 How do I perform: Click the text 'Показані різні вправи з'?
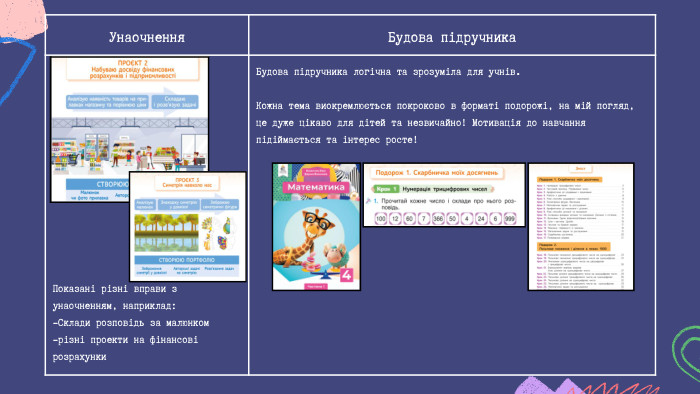tap(115, 289)
